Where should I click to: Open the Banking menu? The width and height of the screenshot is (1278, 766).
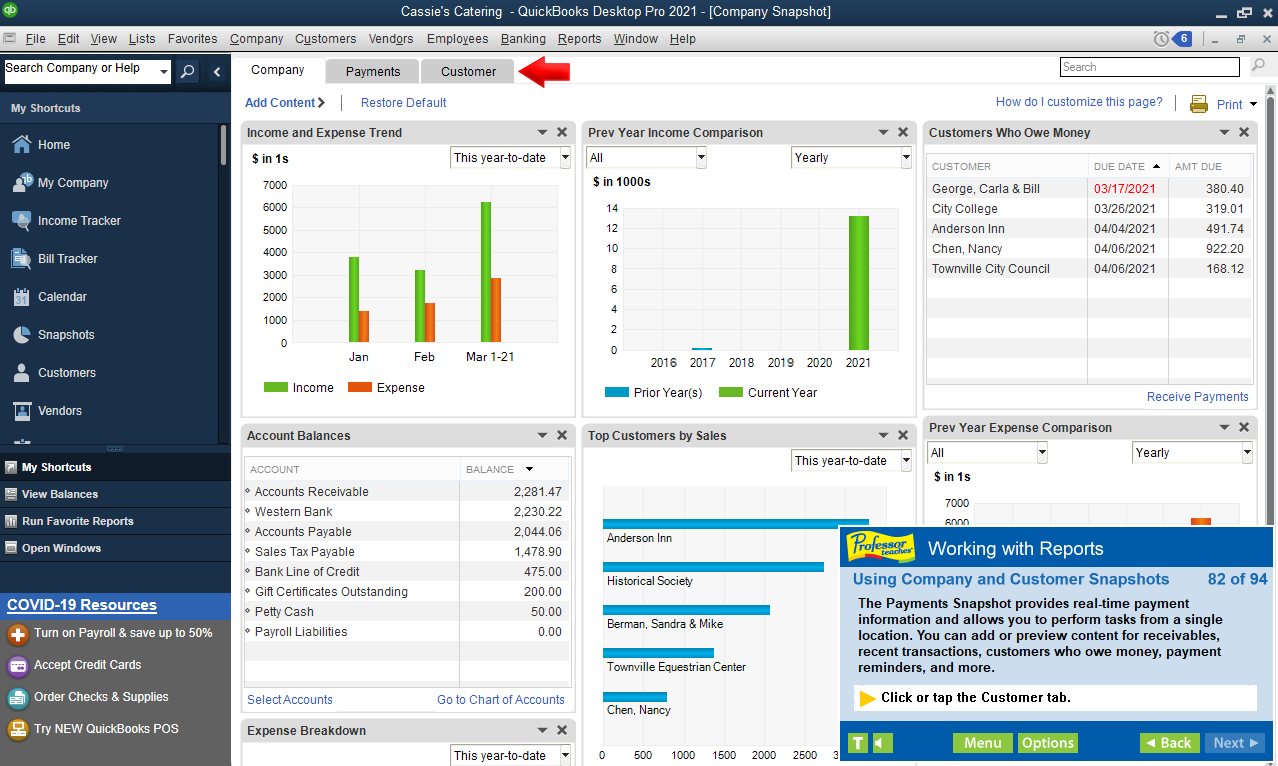523,39
